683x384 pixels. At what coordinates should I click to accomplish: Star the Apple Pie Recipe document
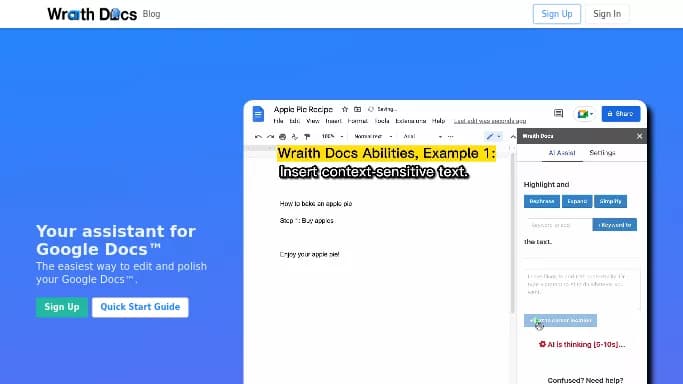[345, 109]
